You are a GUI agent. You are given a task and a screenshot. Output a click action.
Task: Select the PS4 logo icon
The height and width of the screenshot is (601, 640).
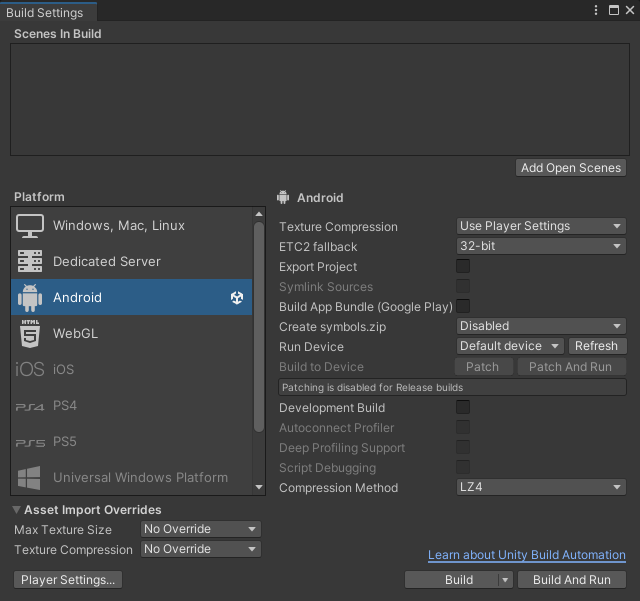[30, 407]
